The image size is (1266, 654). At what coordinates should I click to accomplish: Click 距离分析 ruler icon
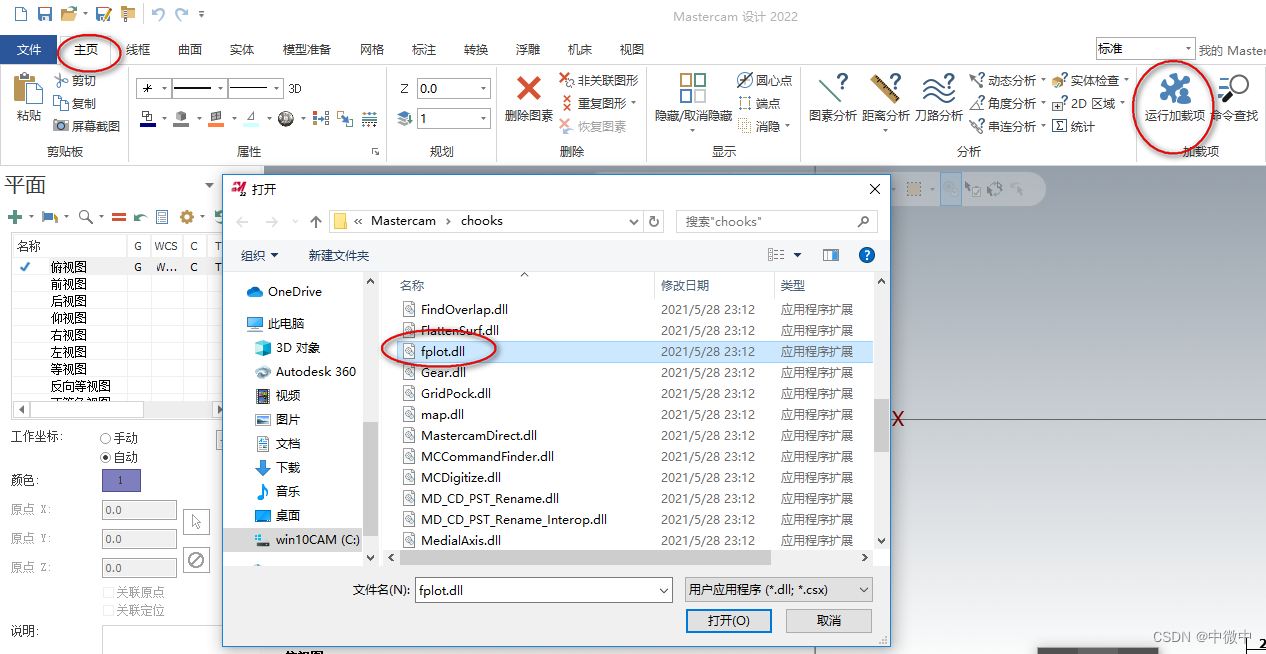(886, 89)
